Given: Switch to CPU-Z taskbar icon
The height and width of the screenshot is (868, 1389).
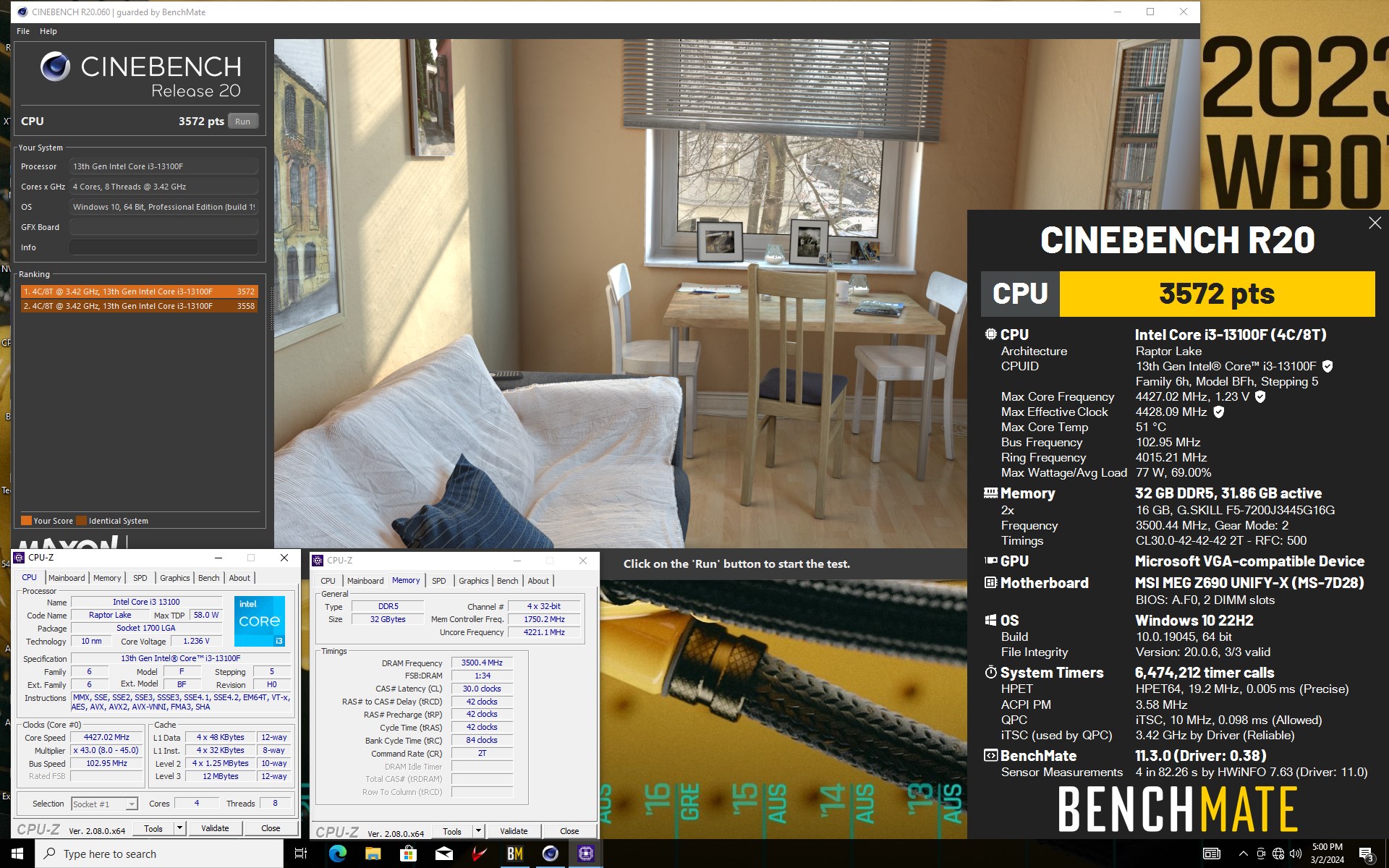Looking at the screenshot, I should coord(585,854).
